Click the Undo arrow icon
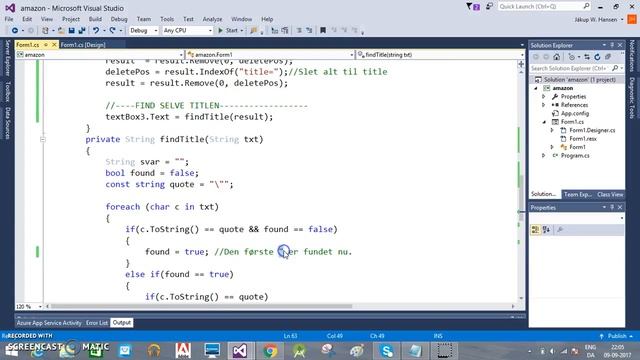 coord(96,31)
